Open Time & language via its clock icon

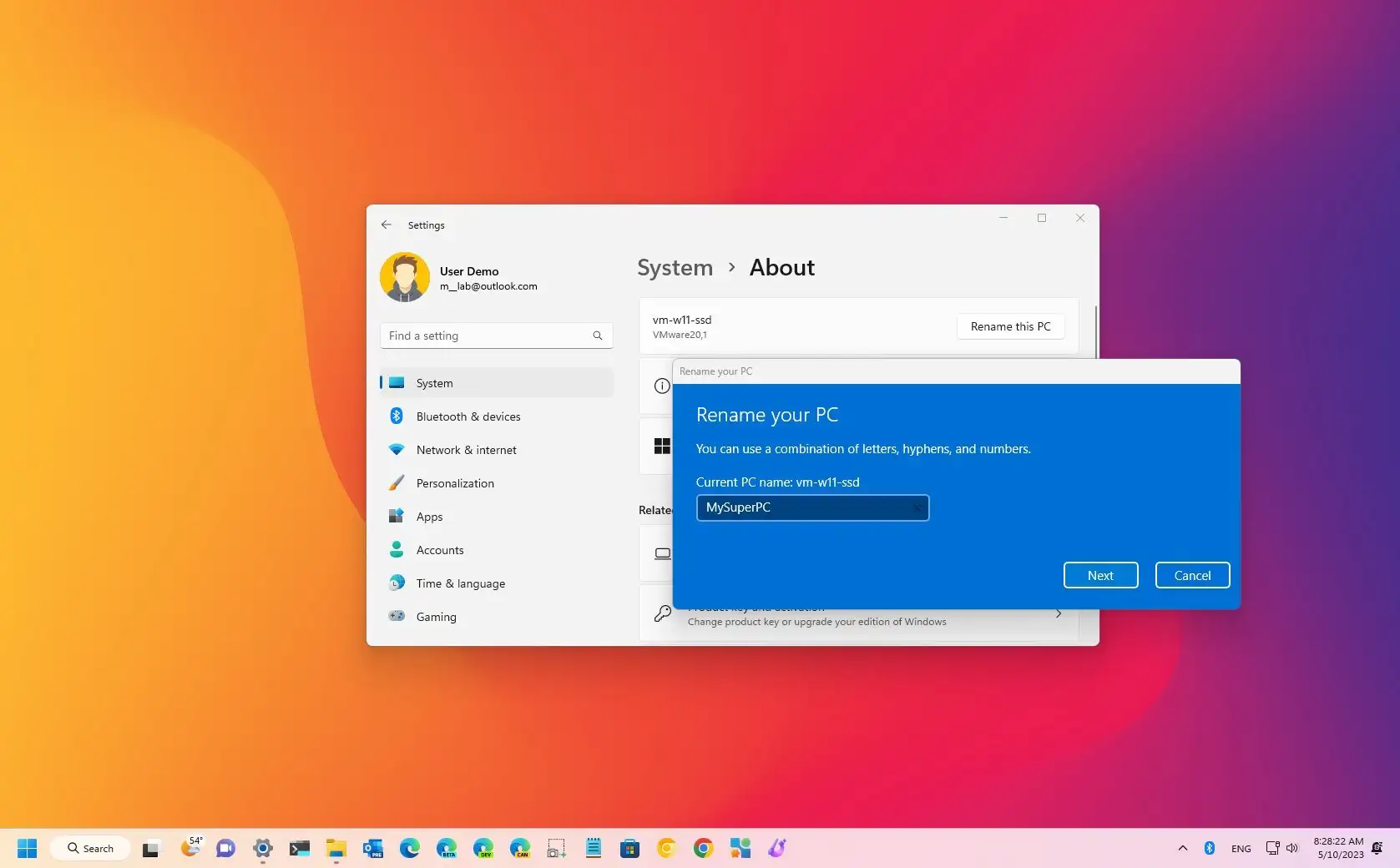click(397, 583)
